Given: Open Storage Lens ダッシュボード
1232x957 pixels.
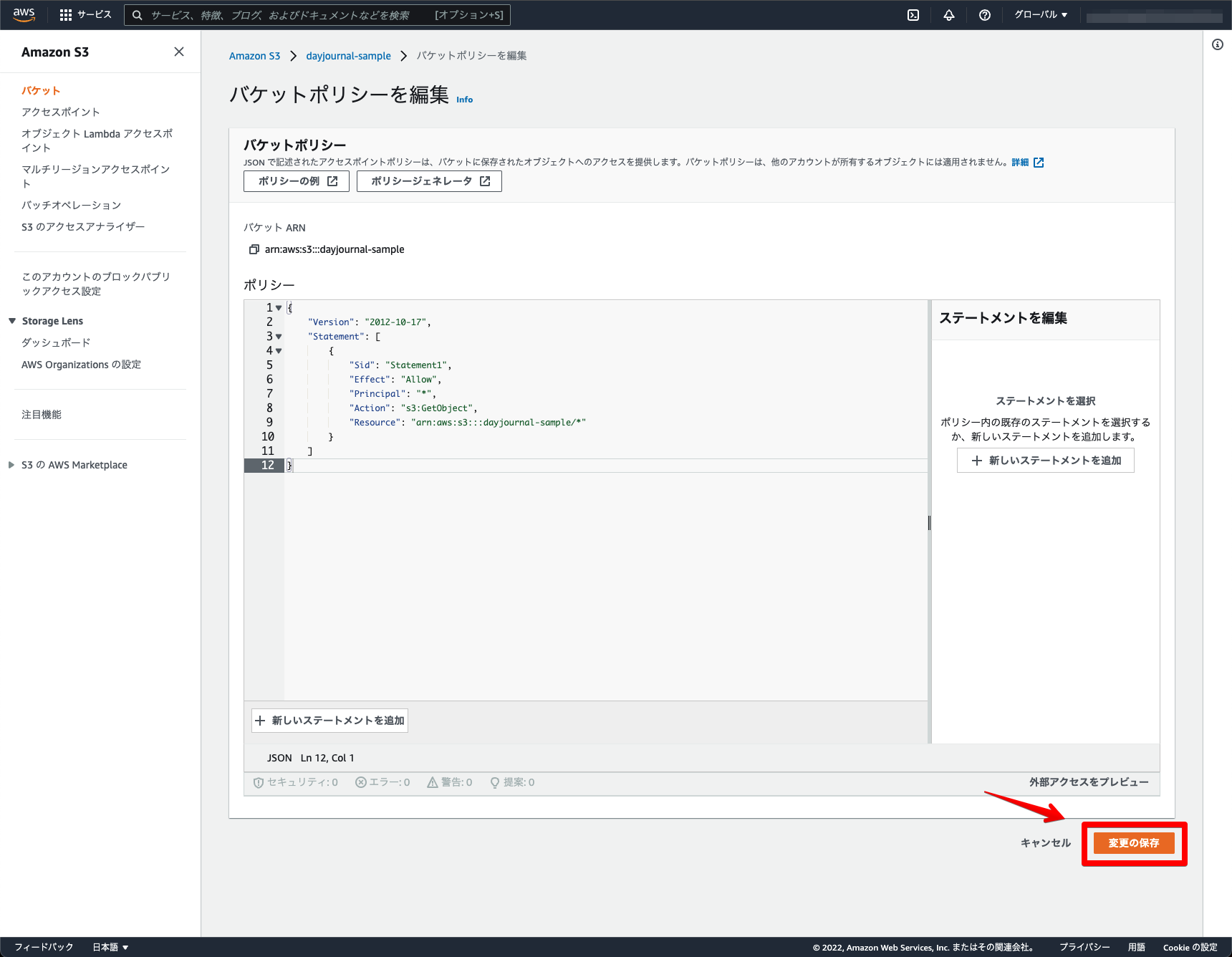Looking at the screenshot, I should coord(56,342).
